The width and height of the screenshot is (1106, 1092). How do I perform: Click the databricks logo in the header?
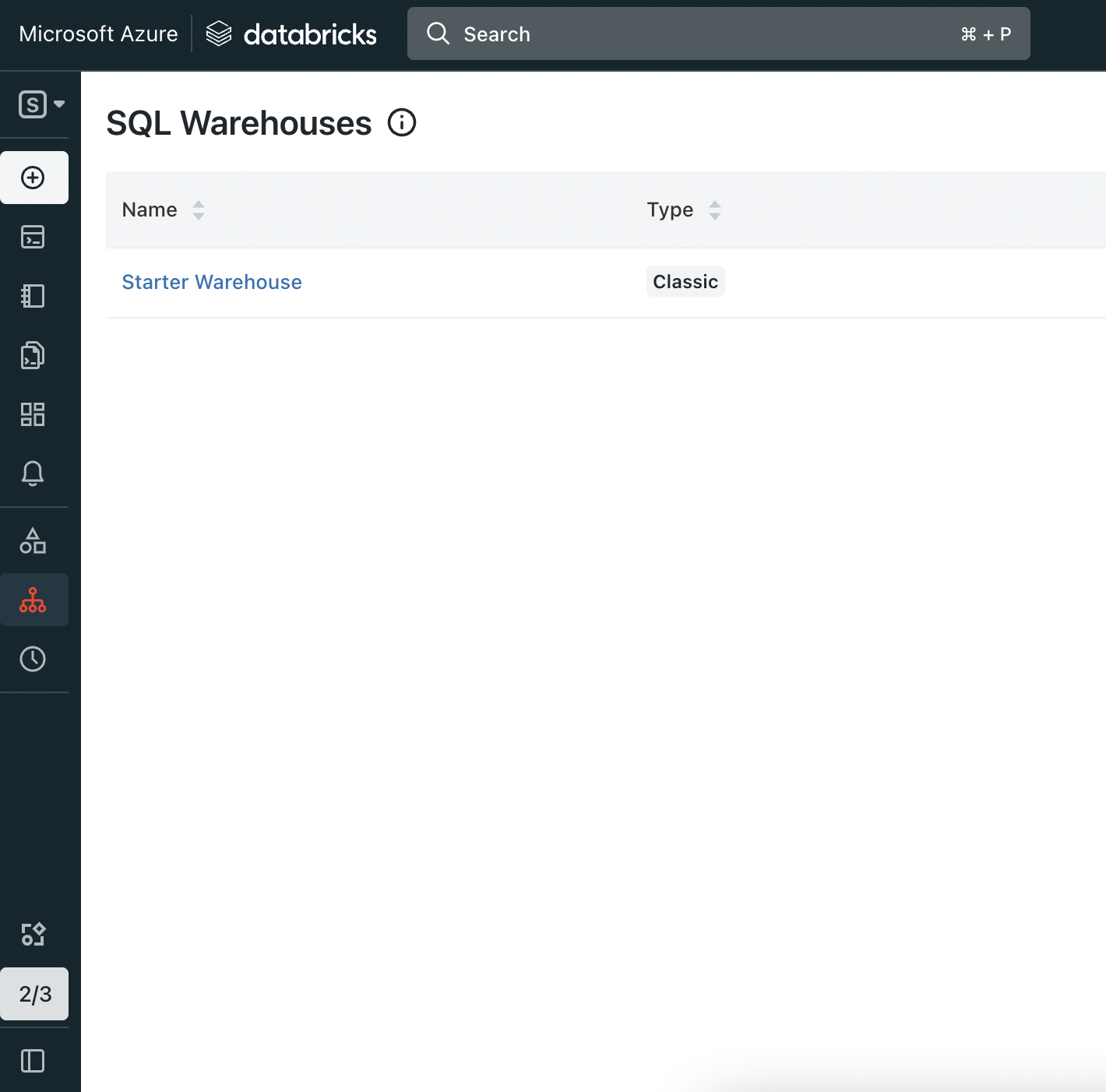click(x=291, y=33)
